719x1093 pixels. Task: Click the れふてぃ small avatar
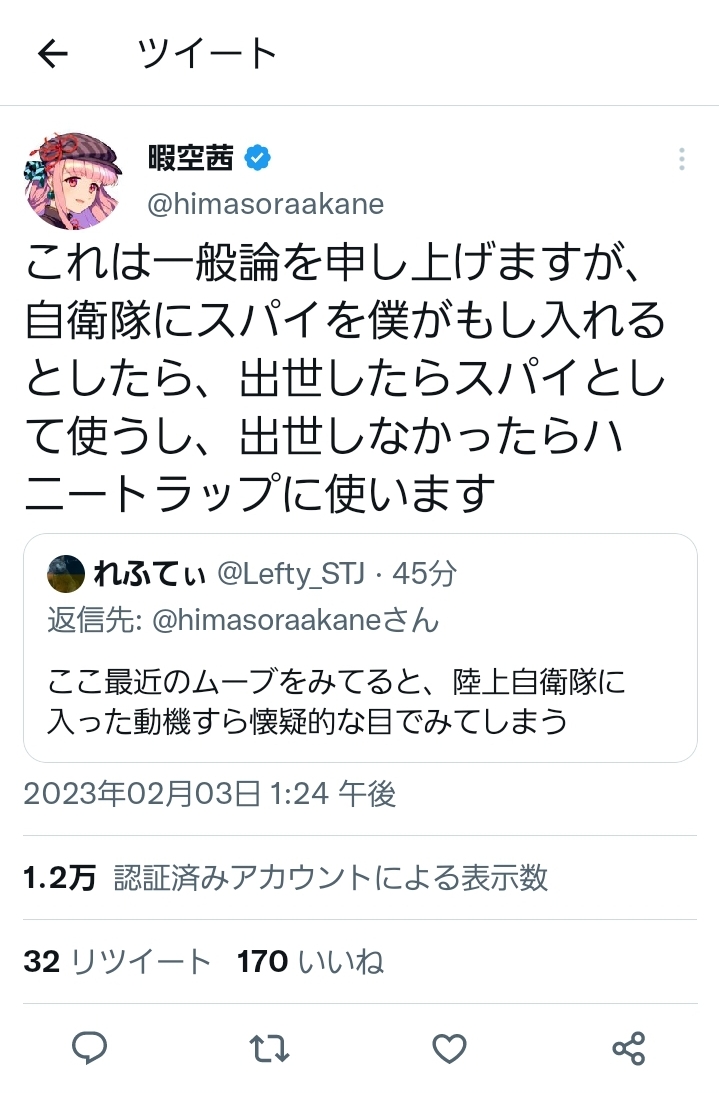[66, 574]
